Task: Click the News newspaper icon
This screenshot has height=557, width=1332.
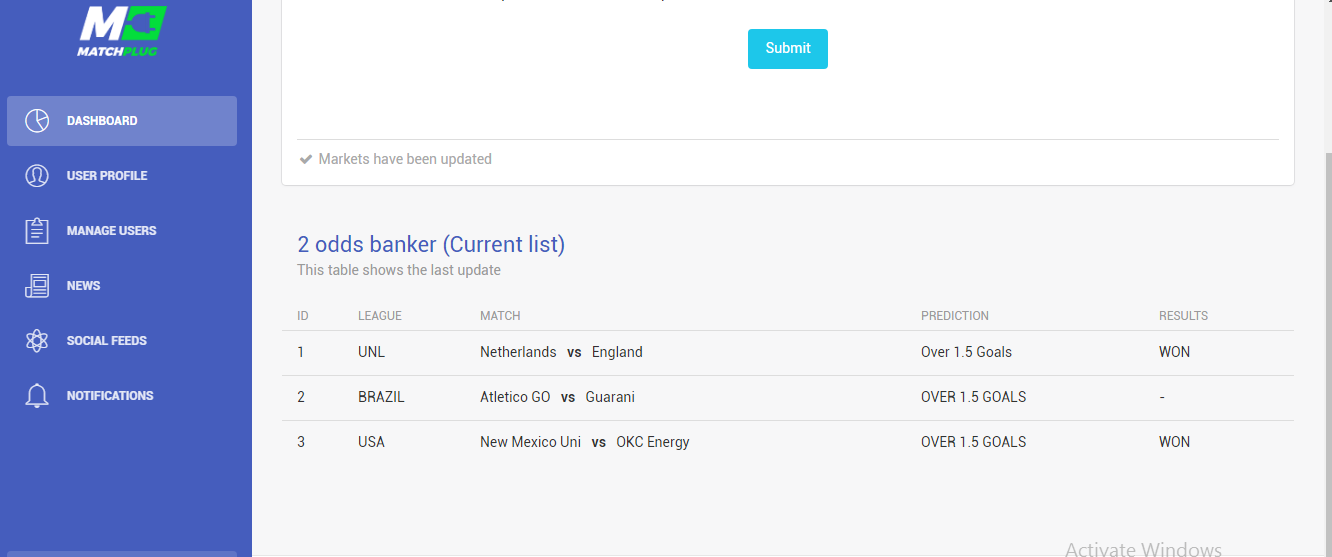Action: [x=37, y=286]
